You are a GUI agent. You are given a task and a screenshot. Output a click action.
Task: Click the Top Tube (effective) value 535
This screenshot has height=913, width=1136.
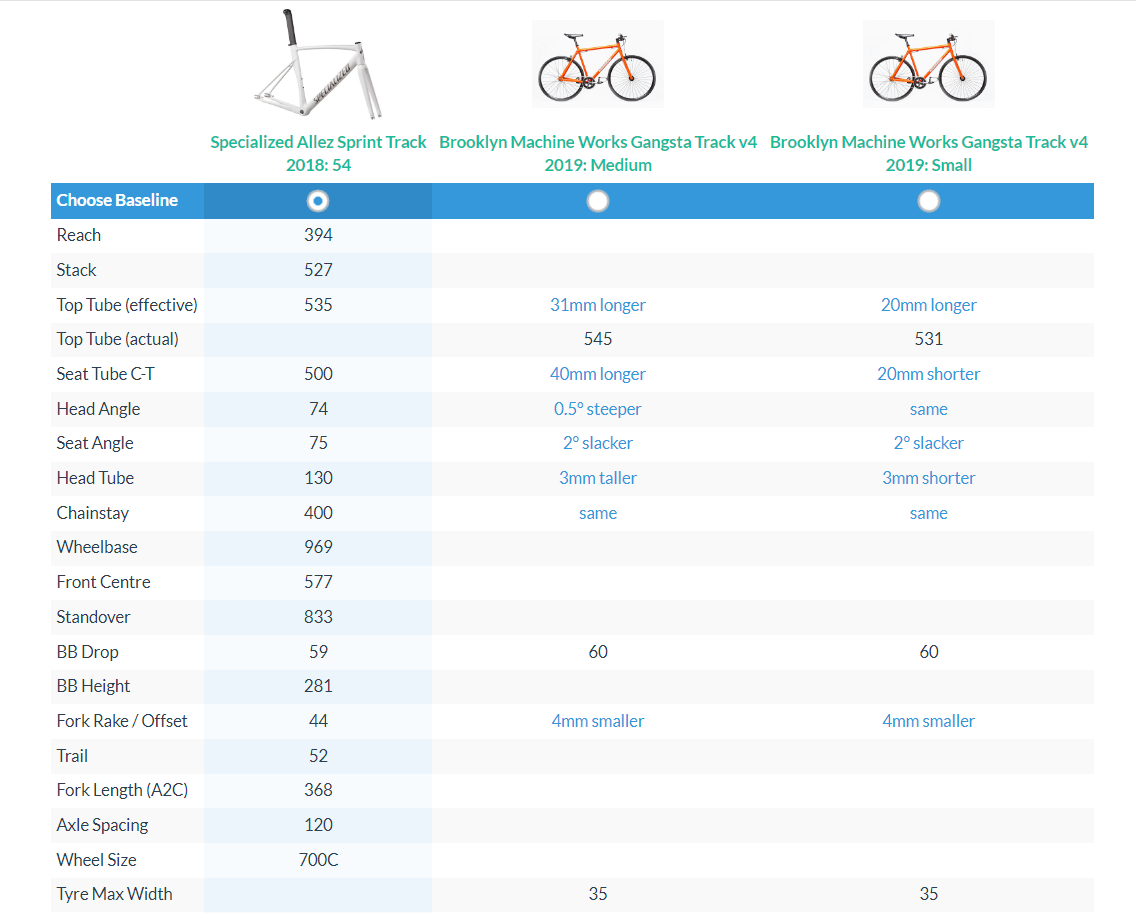click(318, 305)
